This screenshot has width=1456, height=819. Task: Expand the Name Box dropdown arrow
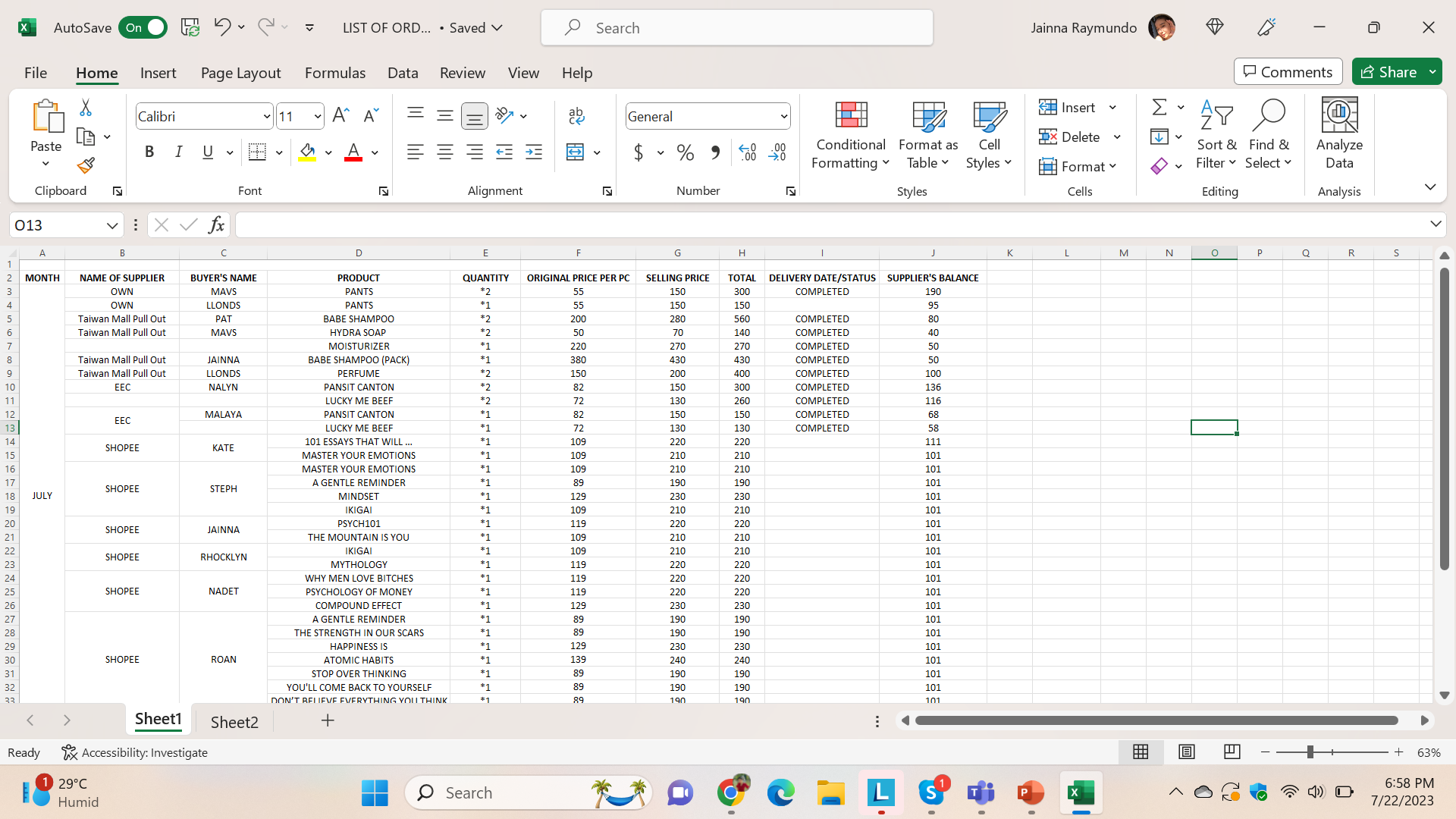click(111, 225)
